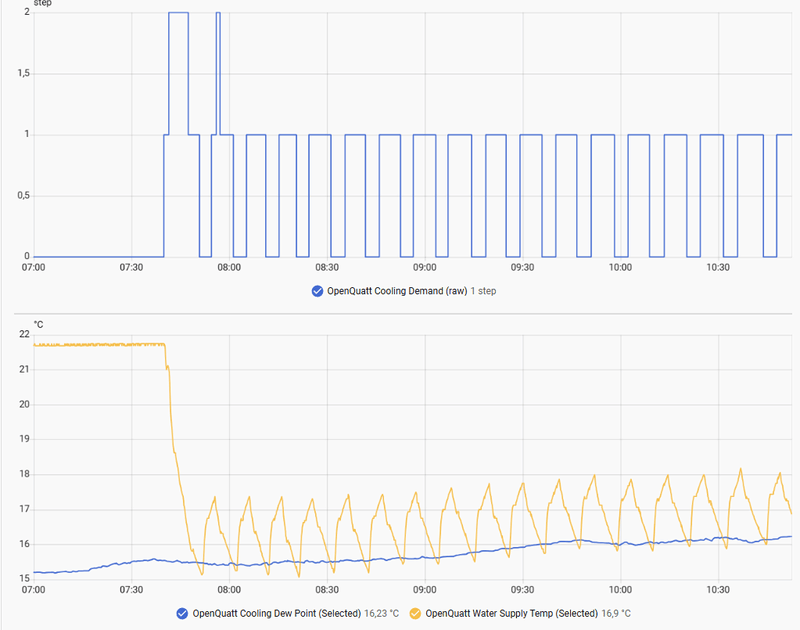Click the y-axis value 1,5 on the demand chart
The height and width of the screenshot is (630, 800).
[23, 73]
